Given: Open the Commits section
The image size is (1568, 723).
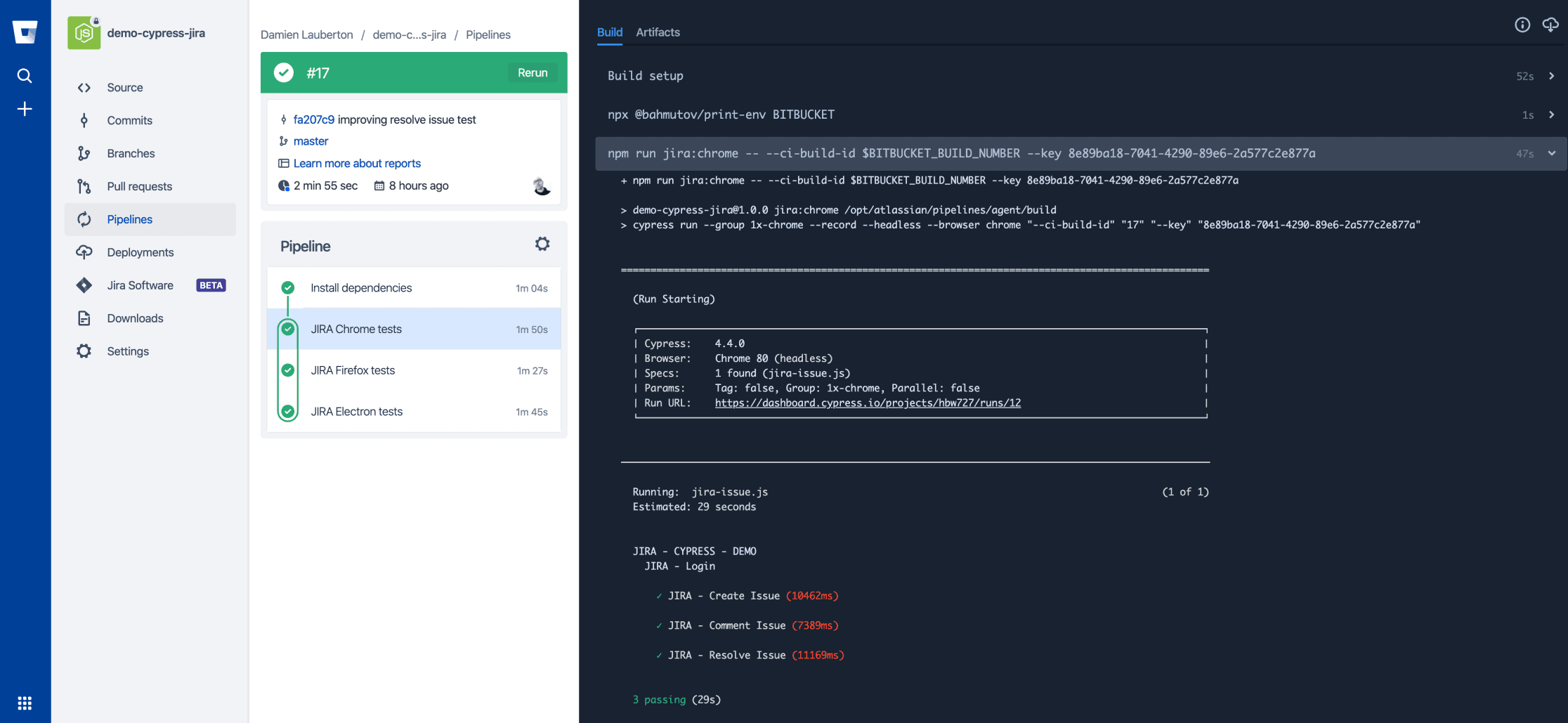Looking at the screenshot, I should (x=131, y=120).
